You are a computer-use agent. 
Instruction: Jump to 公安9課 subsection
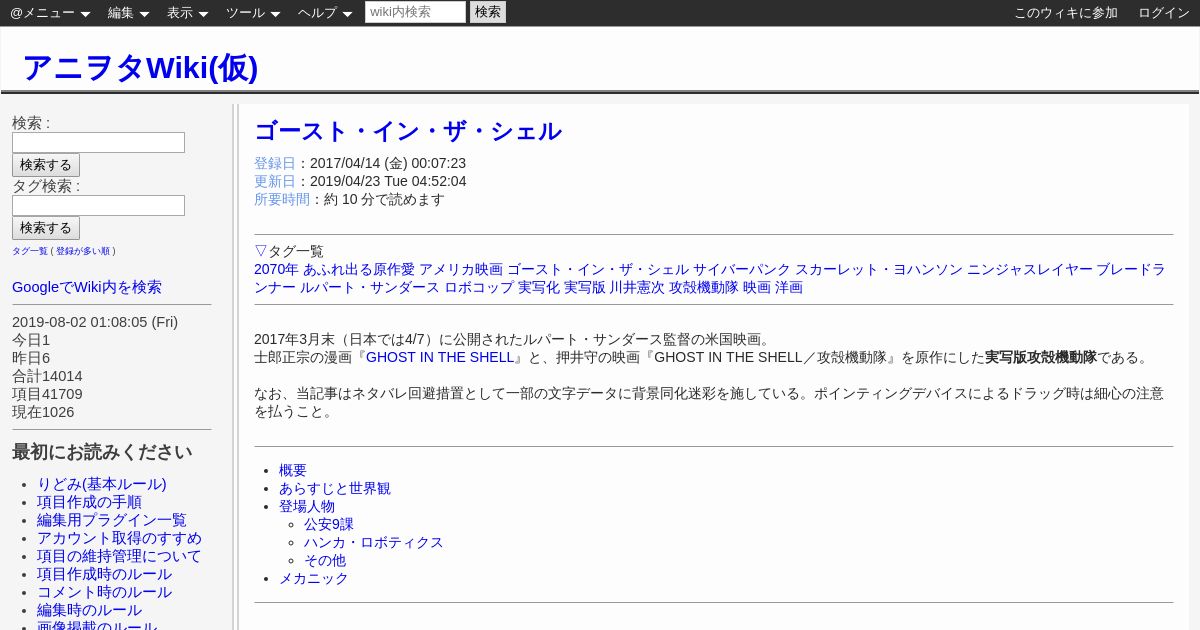pos(329,524)
